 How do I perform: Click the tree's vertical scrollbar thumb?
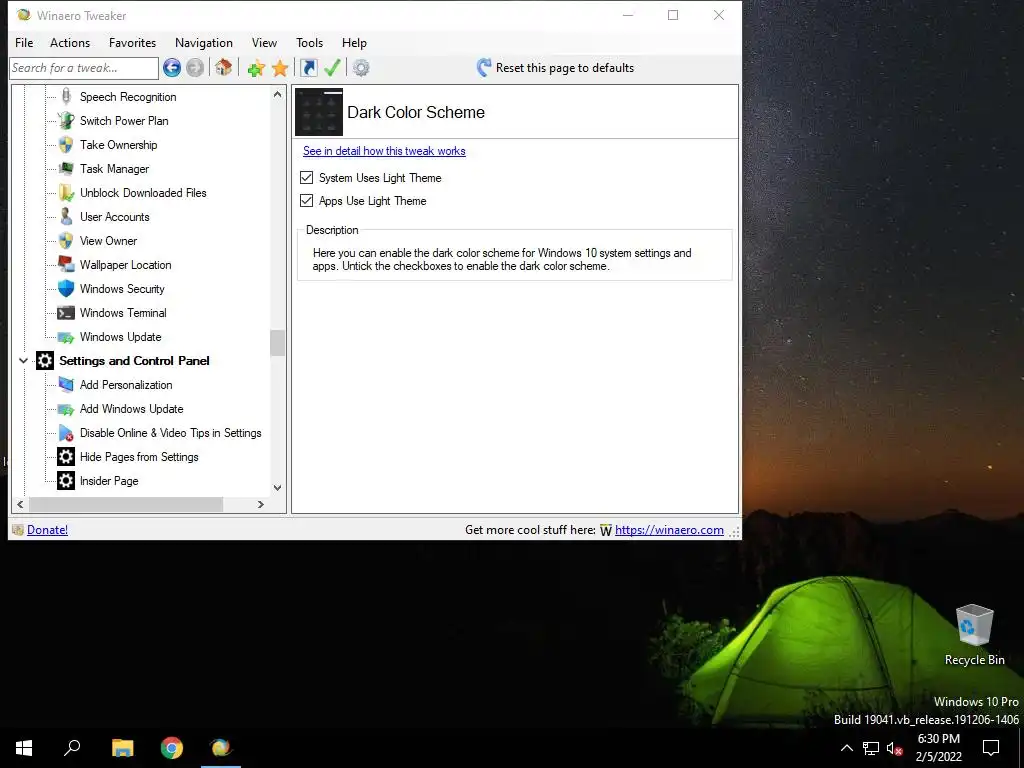click(x=278, y=343)
